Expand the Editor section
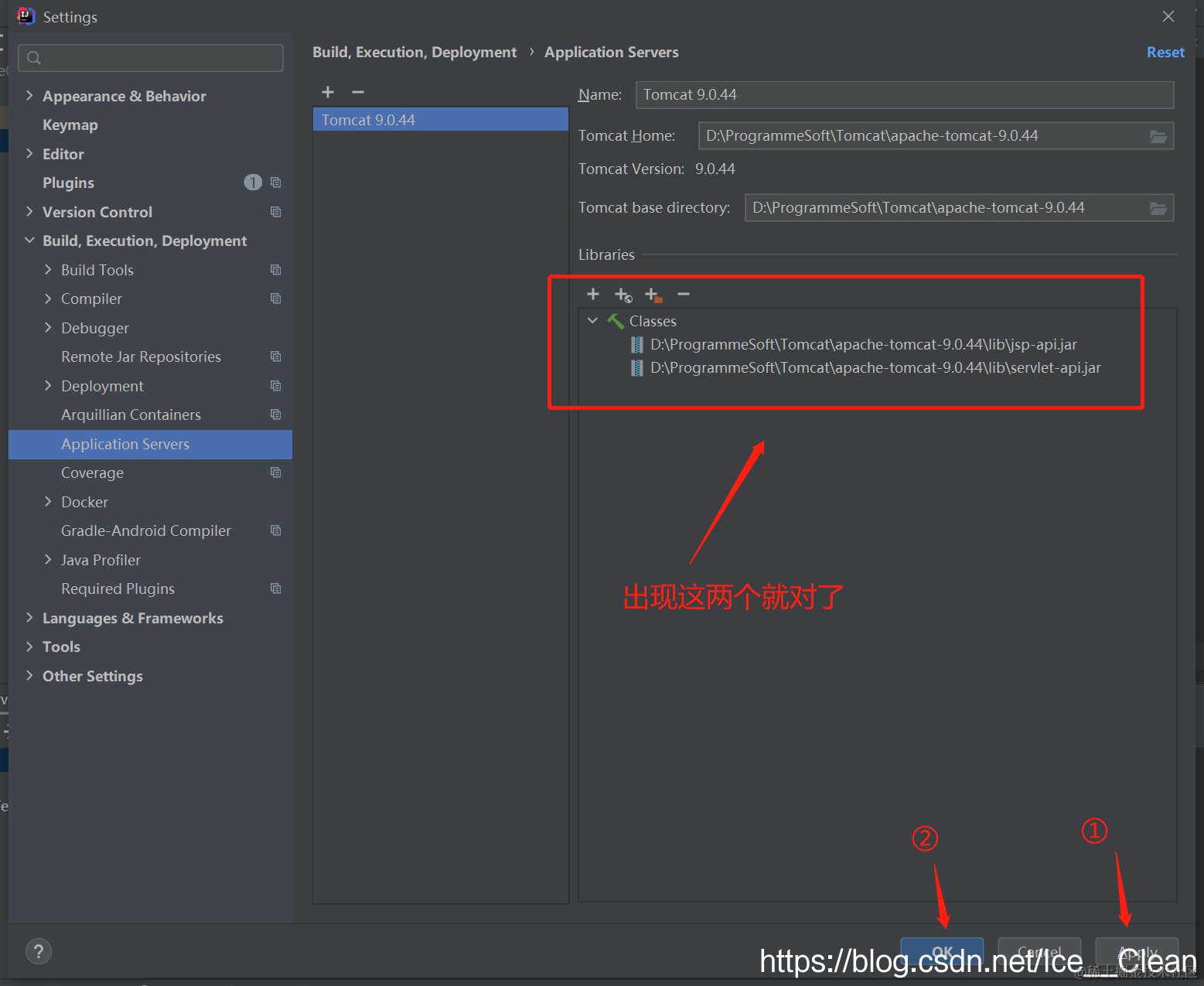 pyautogui.click(x=29, y=154)
